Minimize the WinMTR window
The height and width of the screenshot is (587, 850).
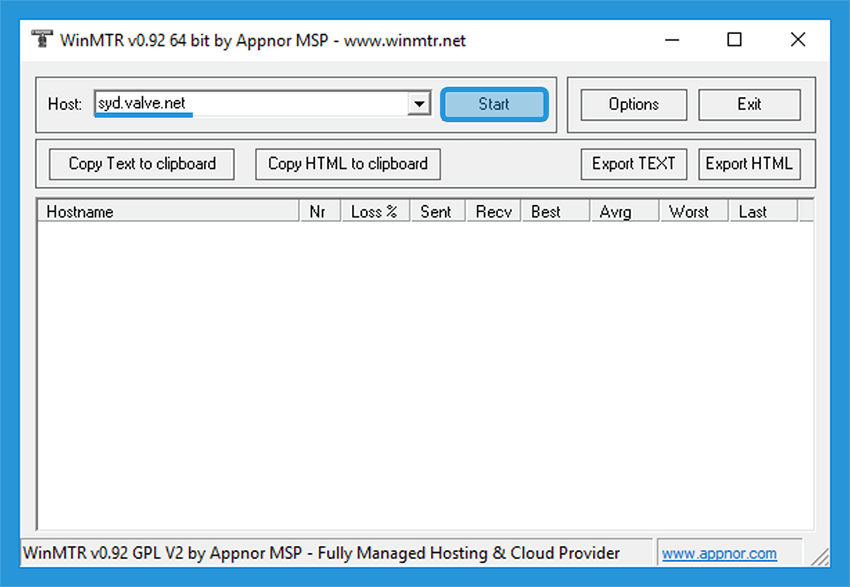672,40
